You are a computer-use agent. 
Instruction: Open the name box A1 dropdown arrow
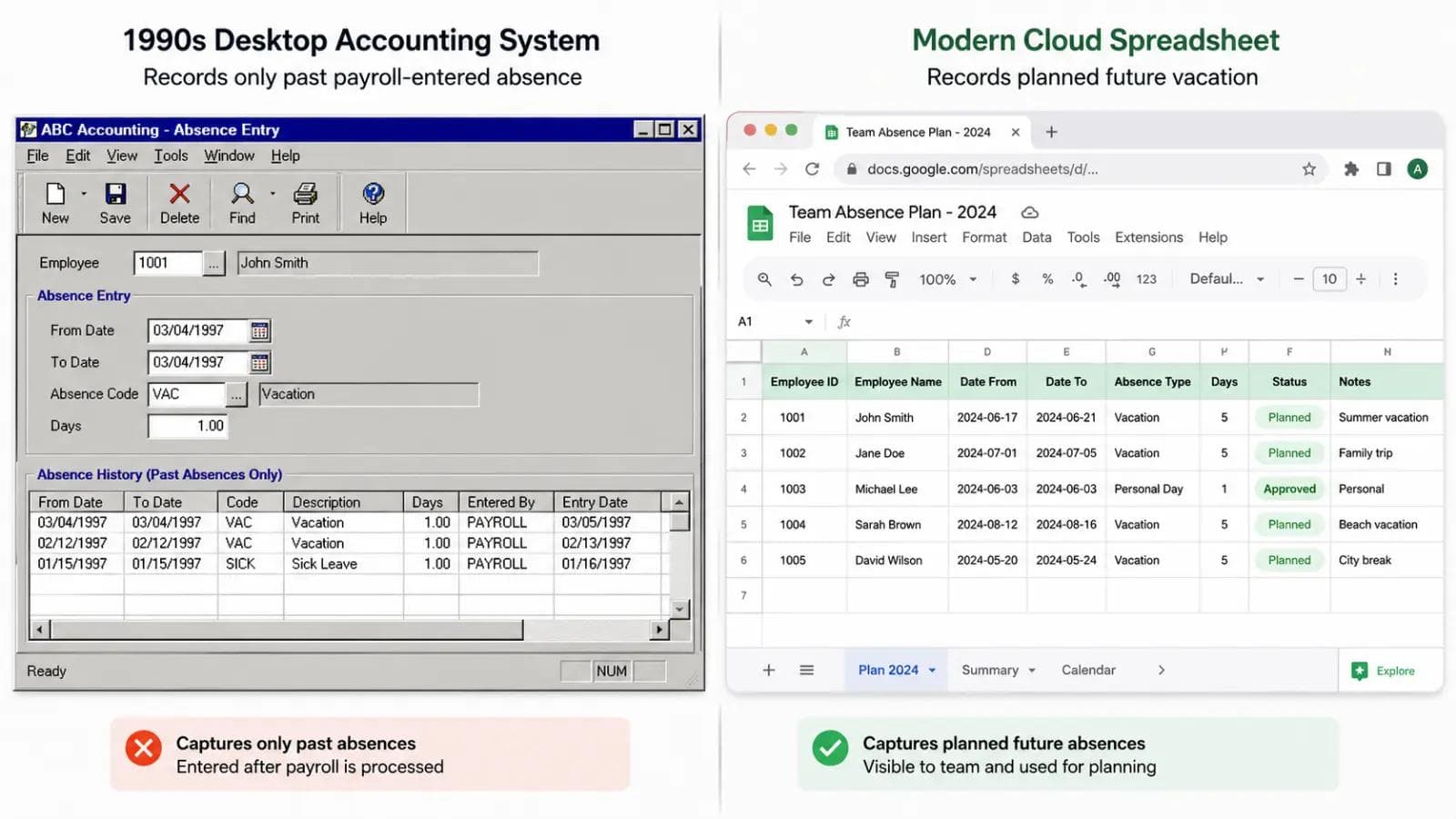808,322
